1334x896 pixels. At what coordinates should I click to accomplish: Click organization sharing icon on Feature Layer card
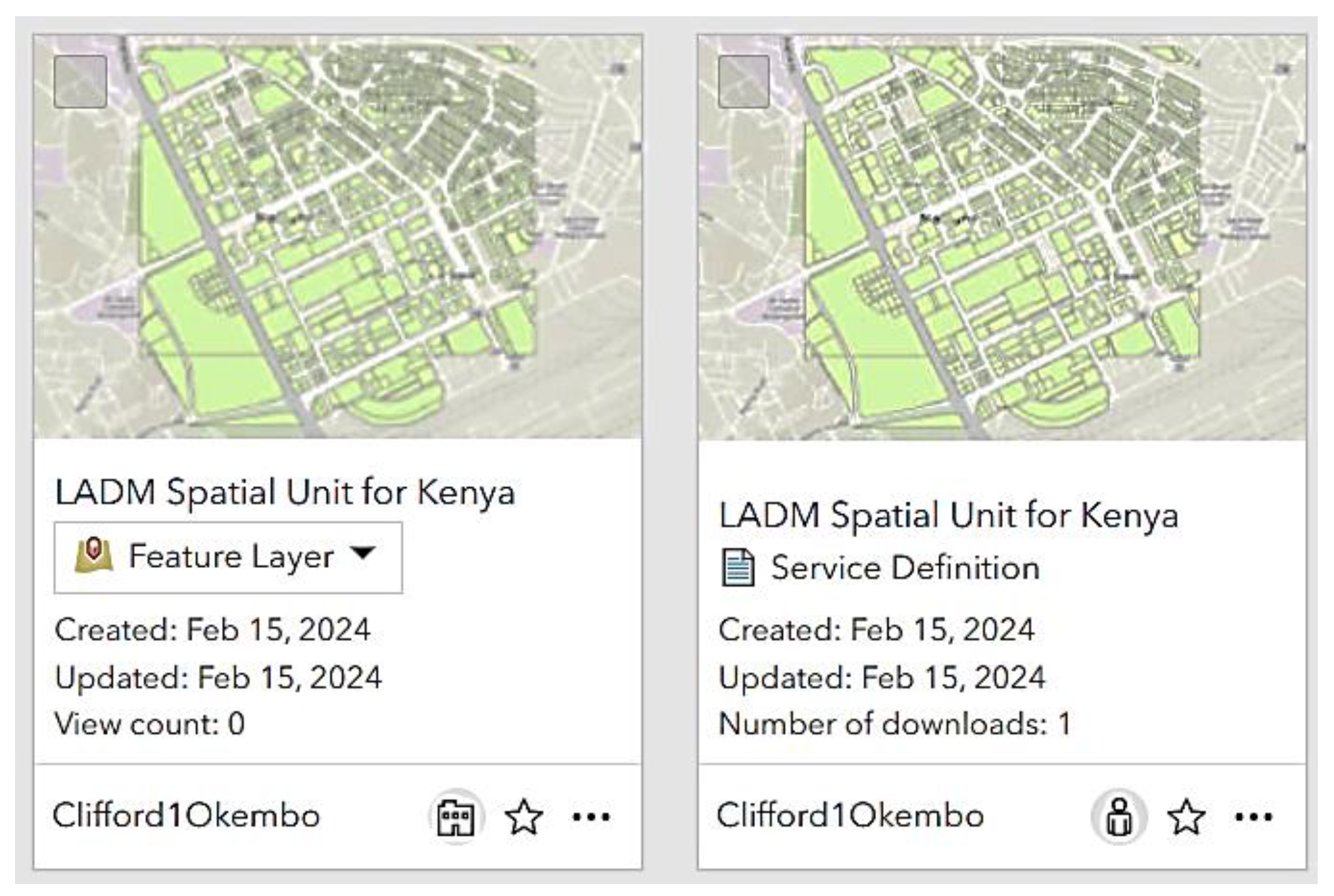[x=456, y=817]
